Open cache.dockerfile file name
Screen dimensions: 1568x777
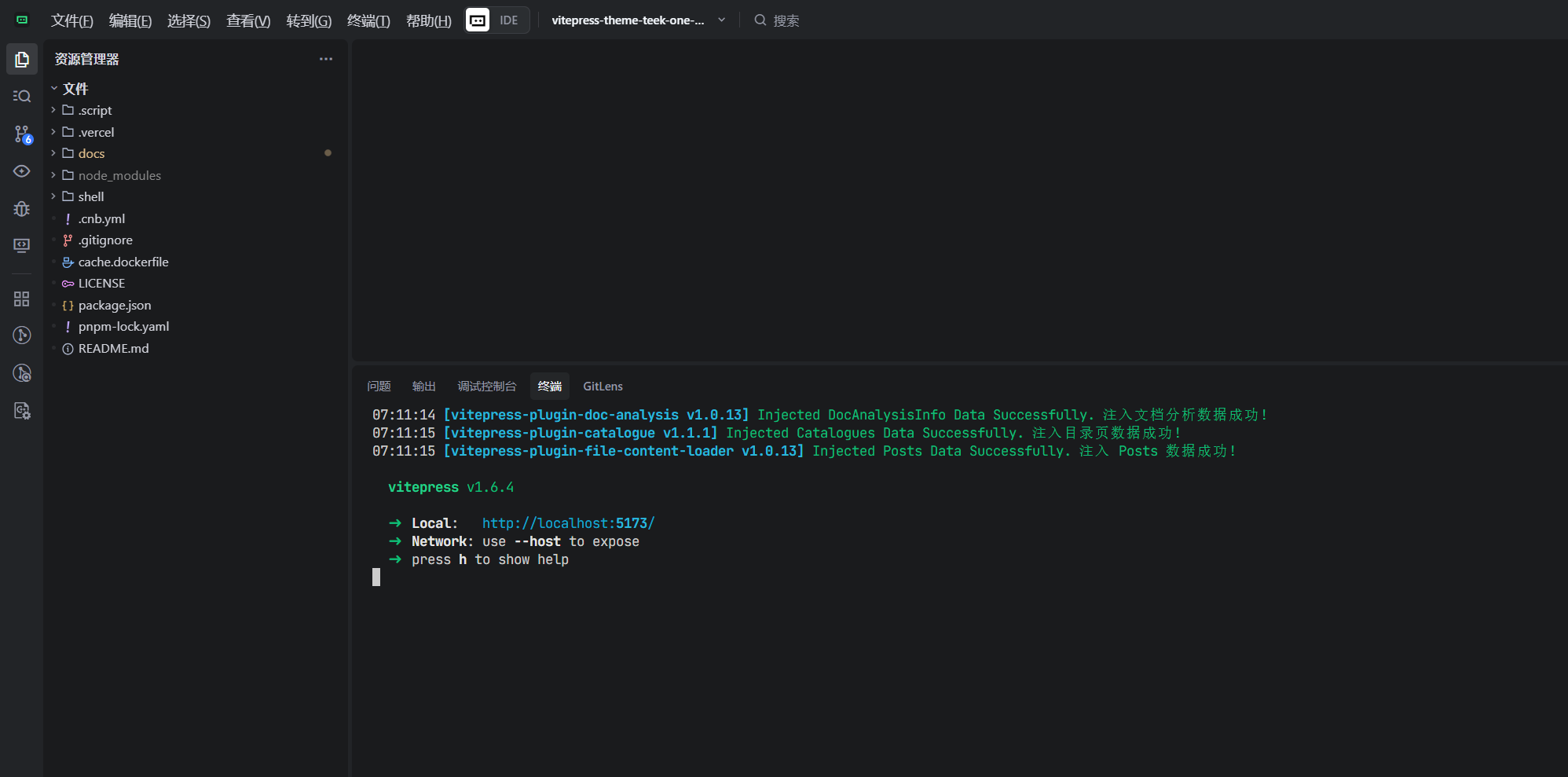[x=123, y=262]
